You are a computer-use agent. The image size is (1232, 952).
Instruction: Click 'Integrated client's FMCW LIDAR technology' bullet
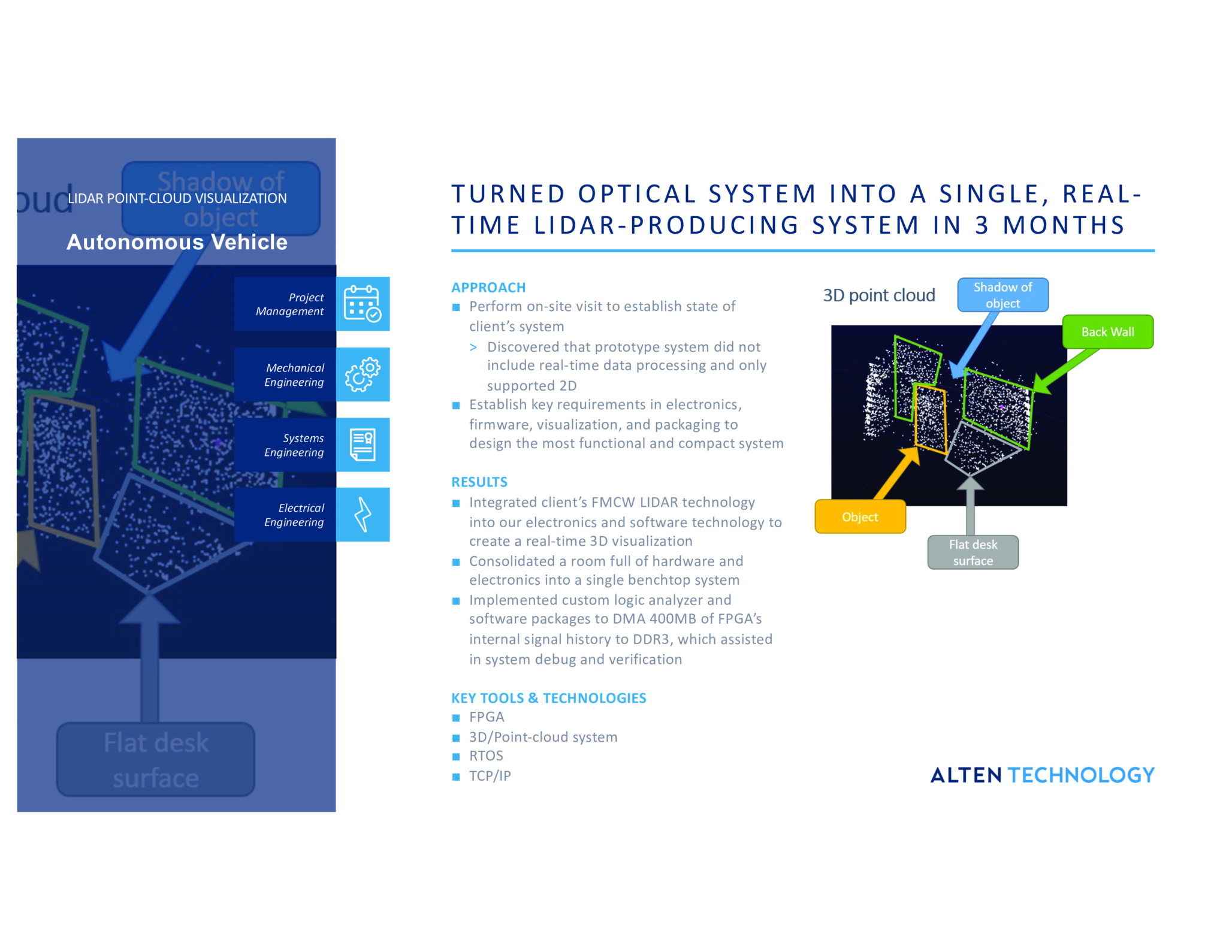tap(626, 522)
